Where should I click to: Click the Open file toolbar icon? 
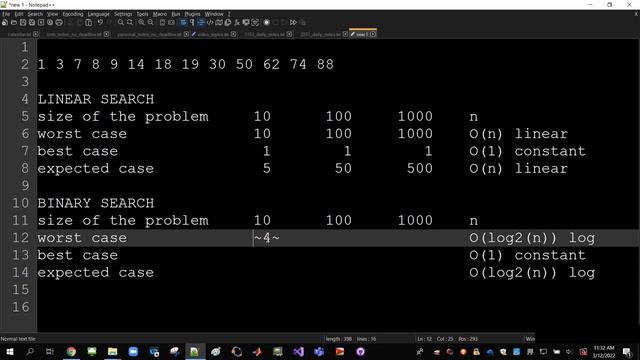coord(14,23)
